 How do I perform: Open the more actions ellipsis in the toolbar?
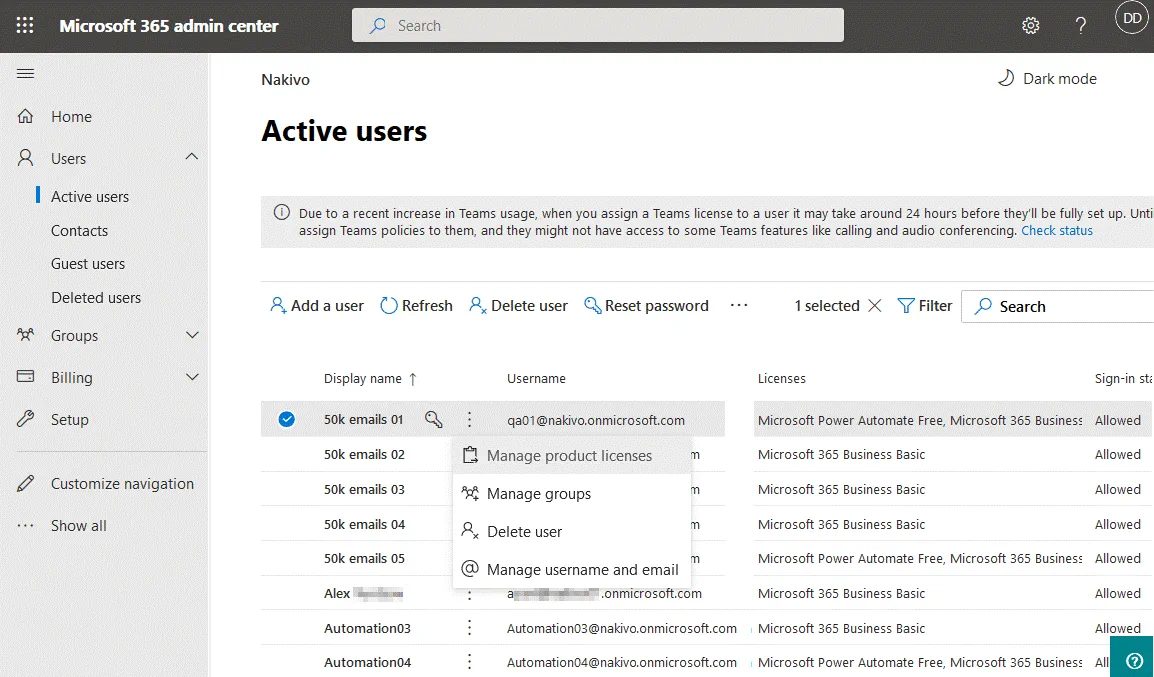pos(739,305)
